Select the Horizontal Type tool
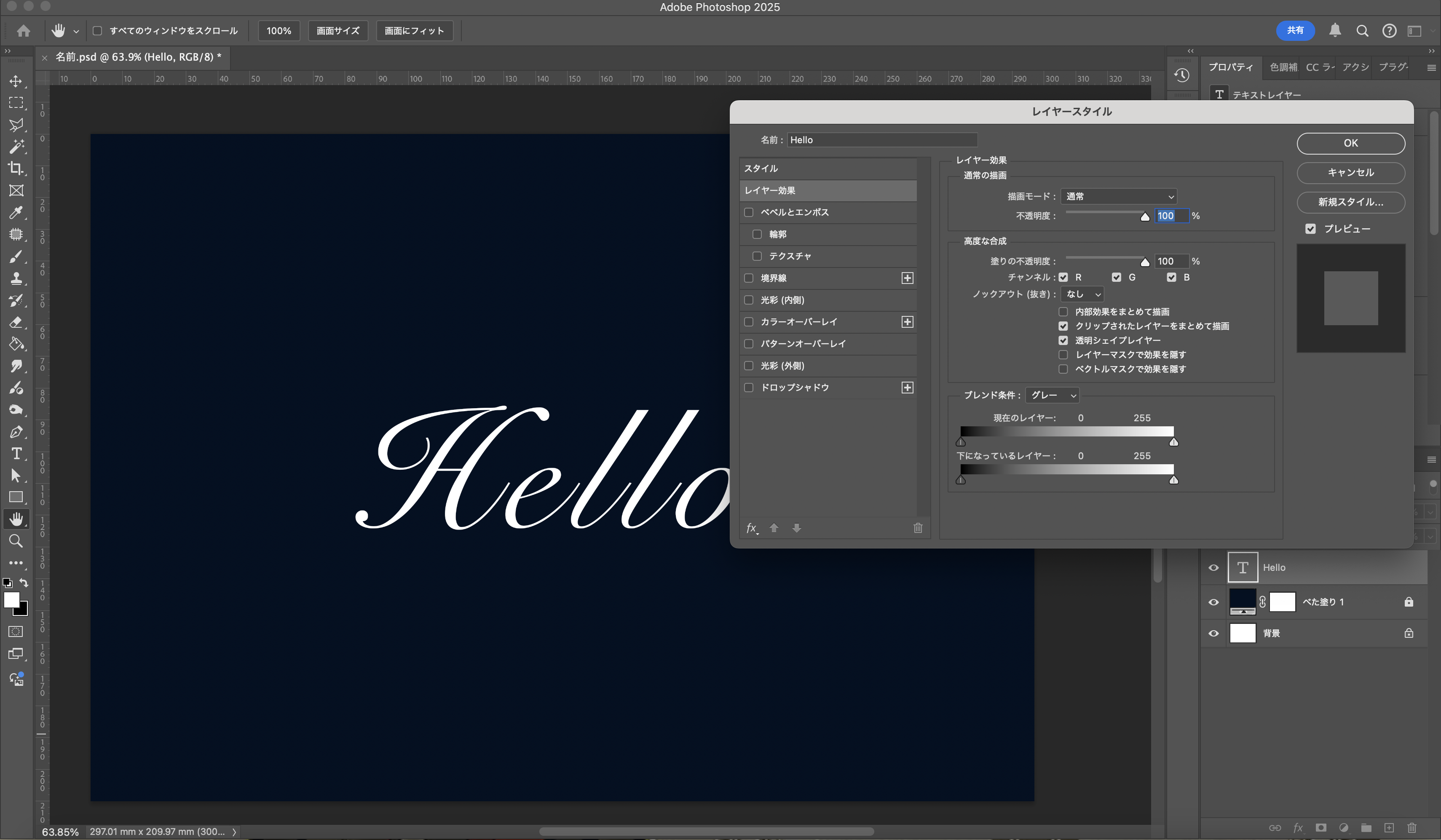1441x840 pixels. [x=16, y=453]
